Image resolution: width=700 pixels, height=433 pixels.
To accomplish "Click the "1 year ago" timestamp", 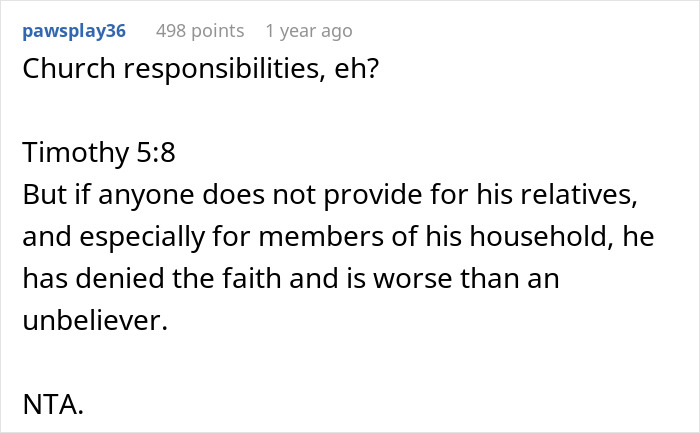I will click(308, 31).
